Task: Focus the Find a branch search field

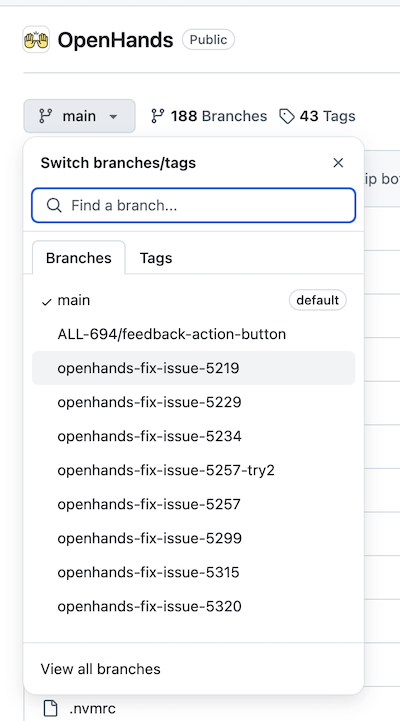Action: 194,205
